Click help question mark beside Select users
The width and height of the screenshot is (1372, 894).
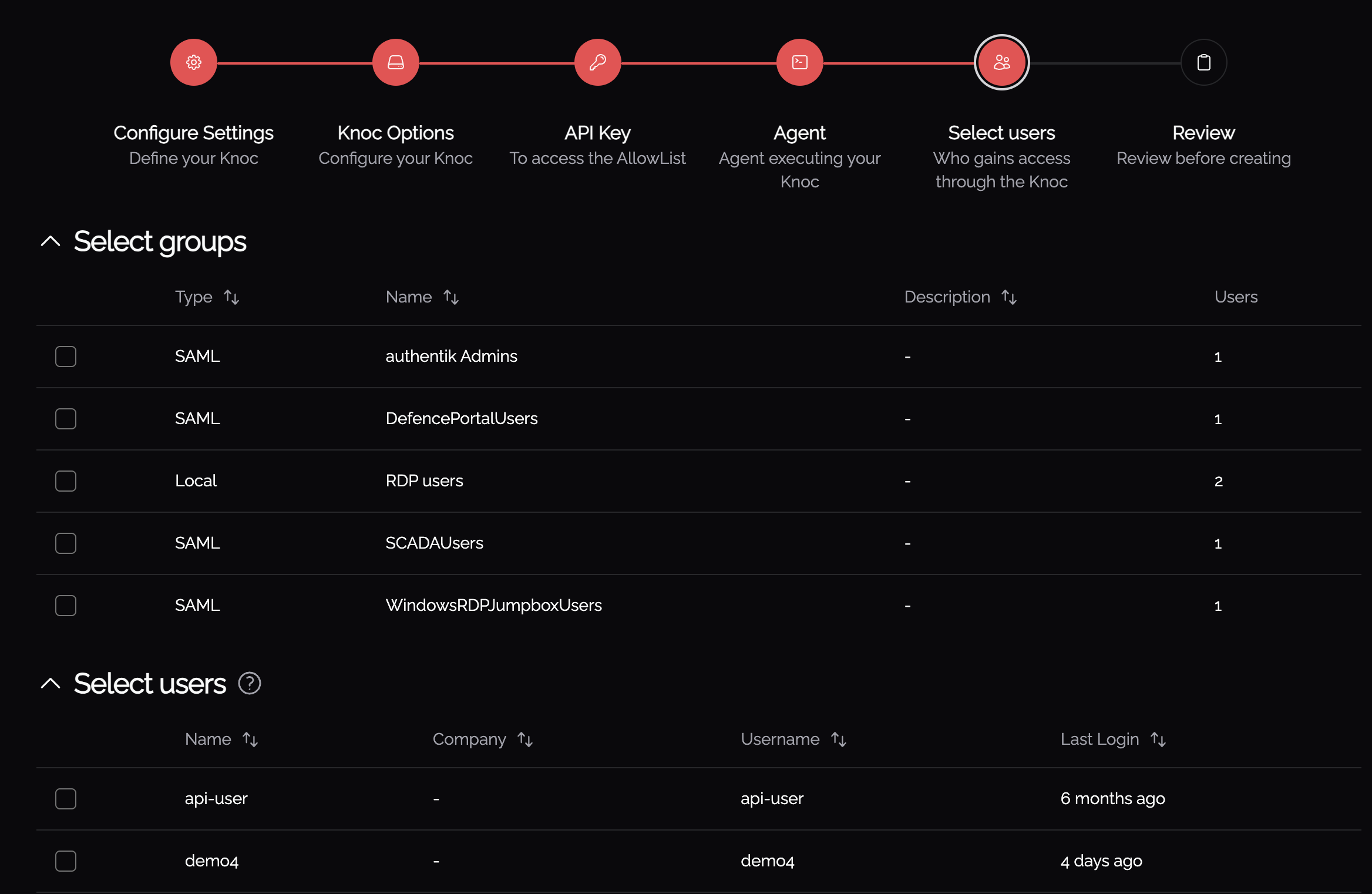(x=250, y=683)
